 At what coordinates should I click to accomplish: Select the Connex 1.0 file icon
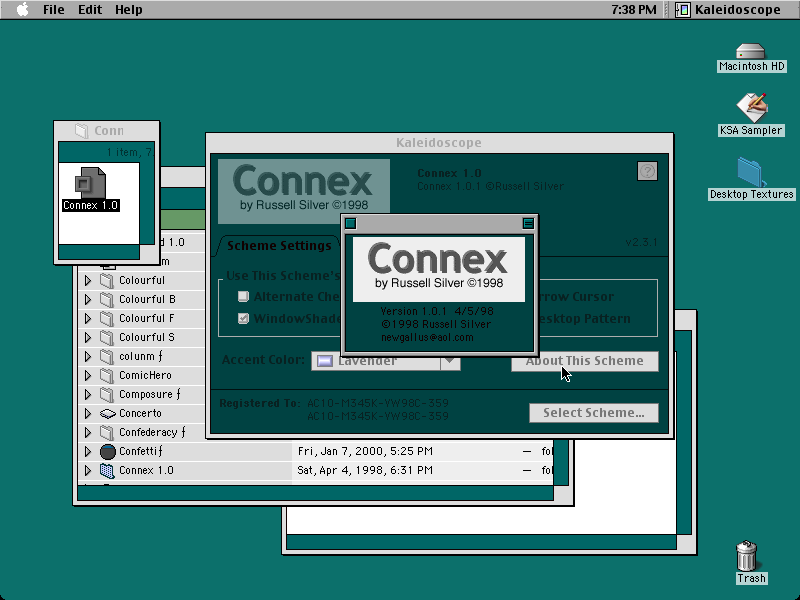(x=90, y=183)
